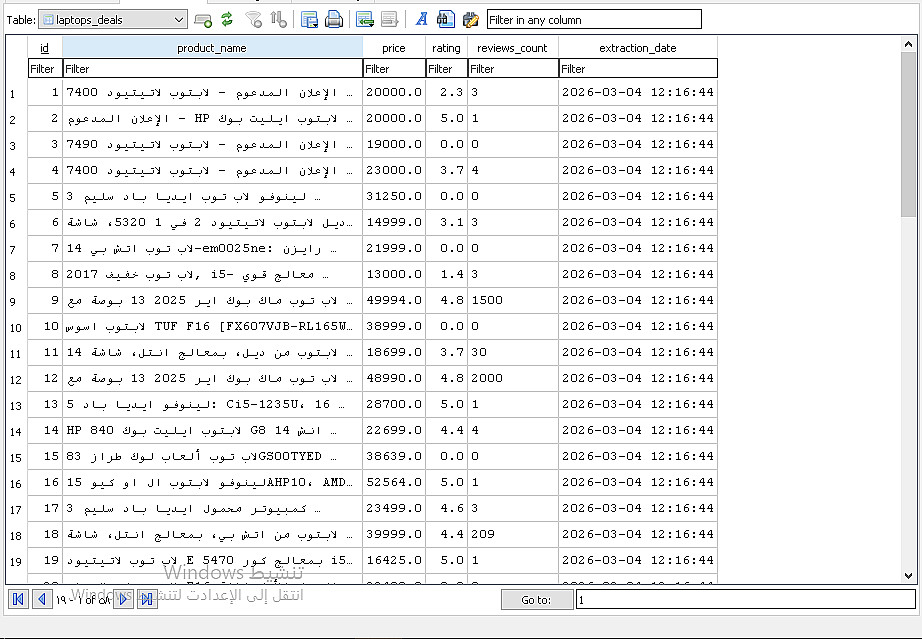Click the Filter field under reviews_count
922x639 pixels.
513,69
